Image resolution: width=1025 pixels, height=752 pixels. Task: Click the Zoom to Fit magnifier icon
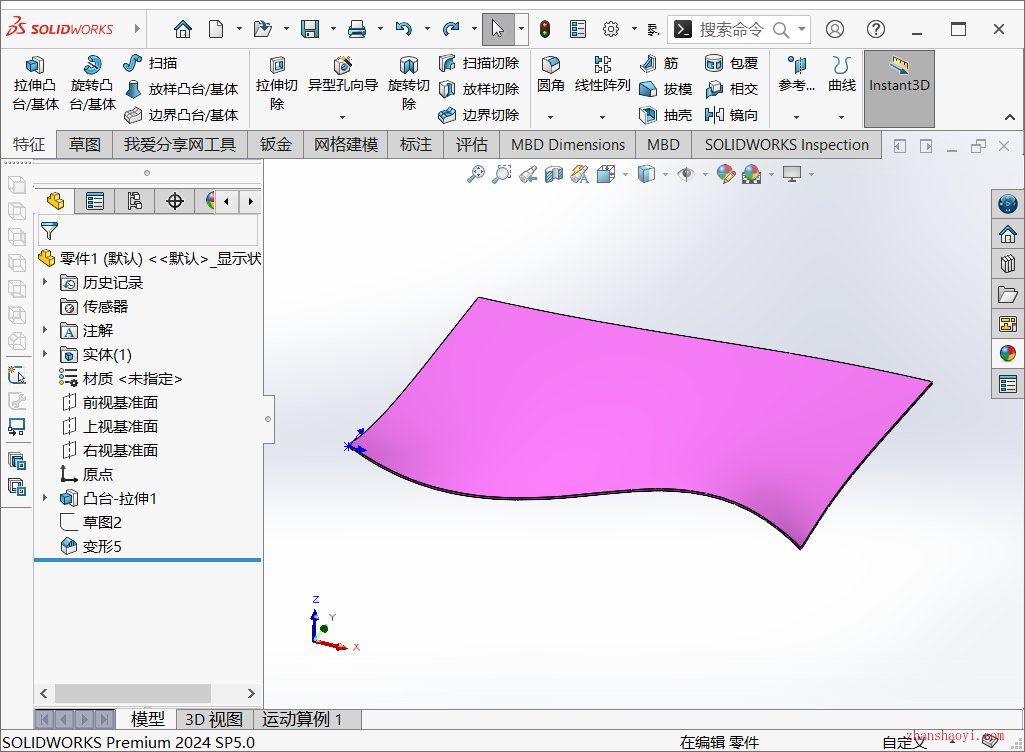click(x=476, y=174)
